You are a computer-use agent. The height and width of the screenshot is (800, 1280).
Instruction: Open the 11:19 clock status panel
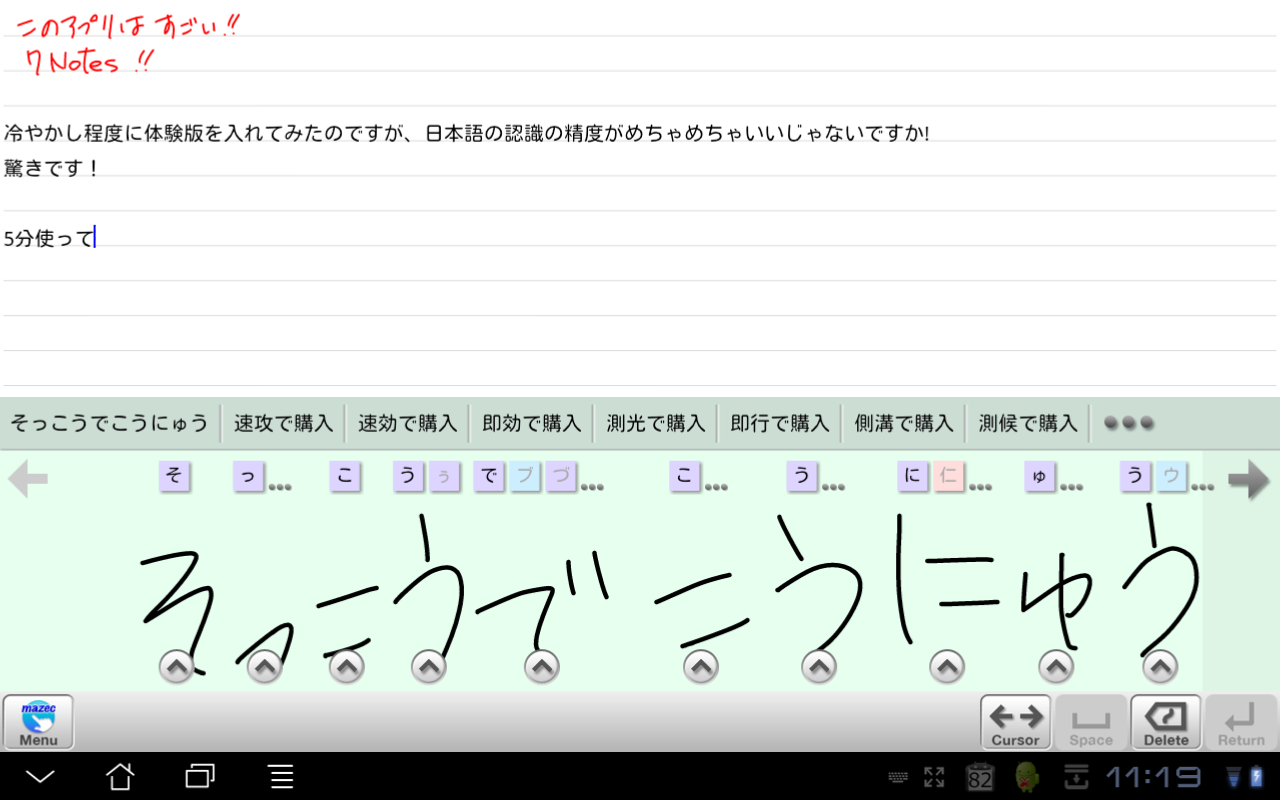tap(1153, 777)
